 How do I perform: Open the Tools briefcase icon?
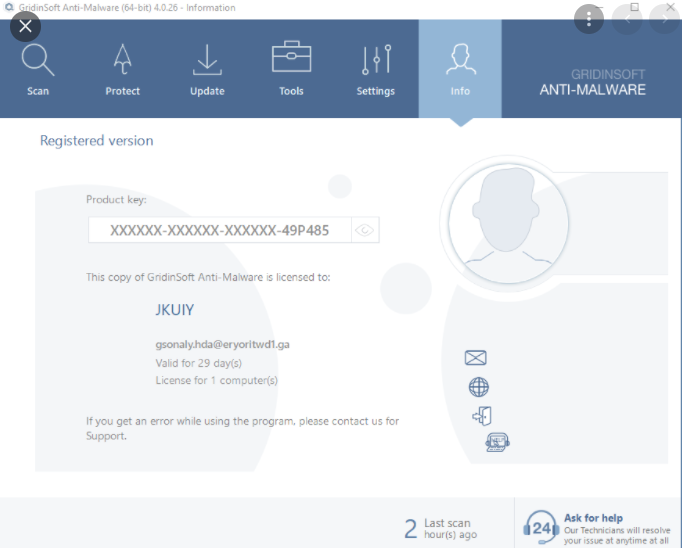click(x=291, y=57)
